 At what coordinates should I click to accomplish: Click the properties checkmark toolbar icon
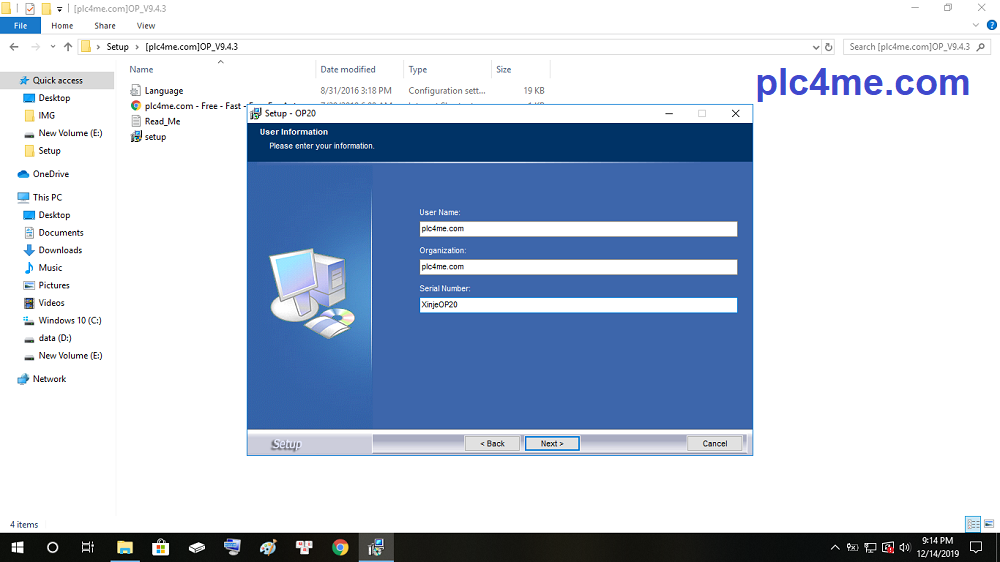pyautogui.click(x=30, y=9)
